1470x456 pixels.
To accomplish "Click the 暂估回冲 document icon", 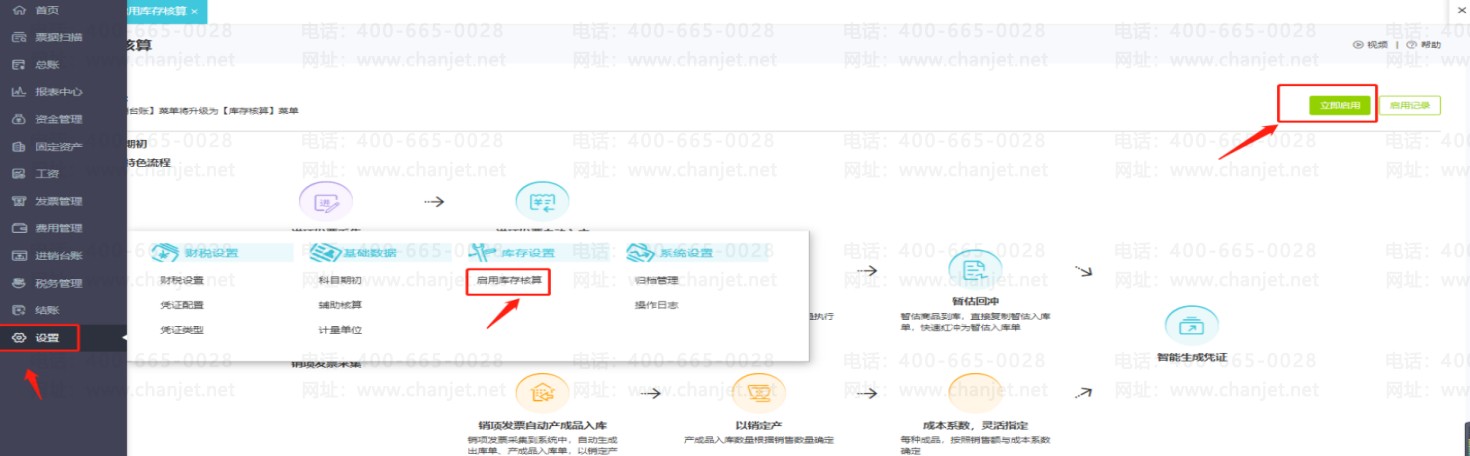I will (x=974, y=269).
